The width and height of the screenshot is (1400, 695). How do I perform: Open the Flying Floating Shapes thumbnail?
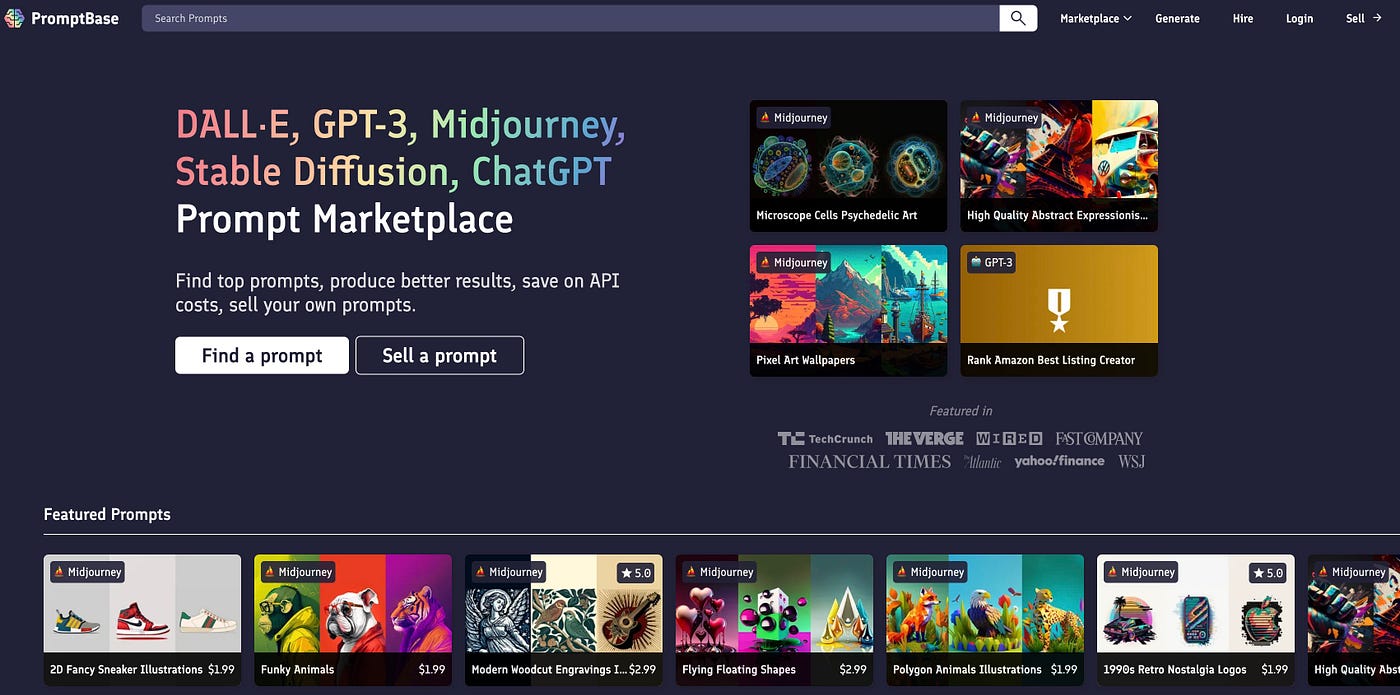774,605
